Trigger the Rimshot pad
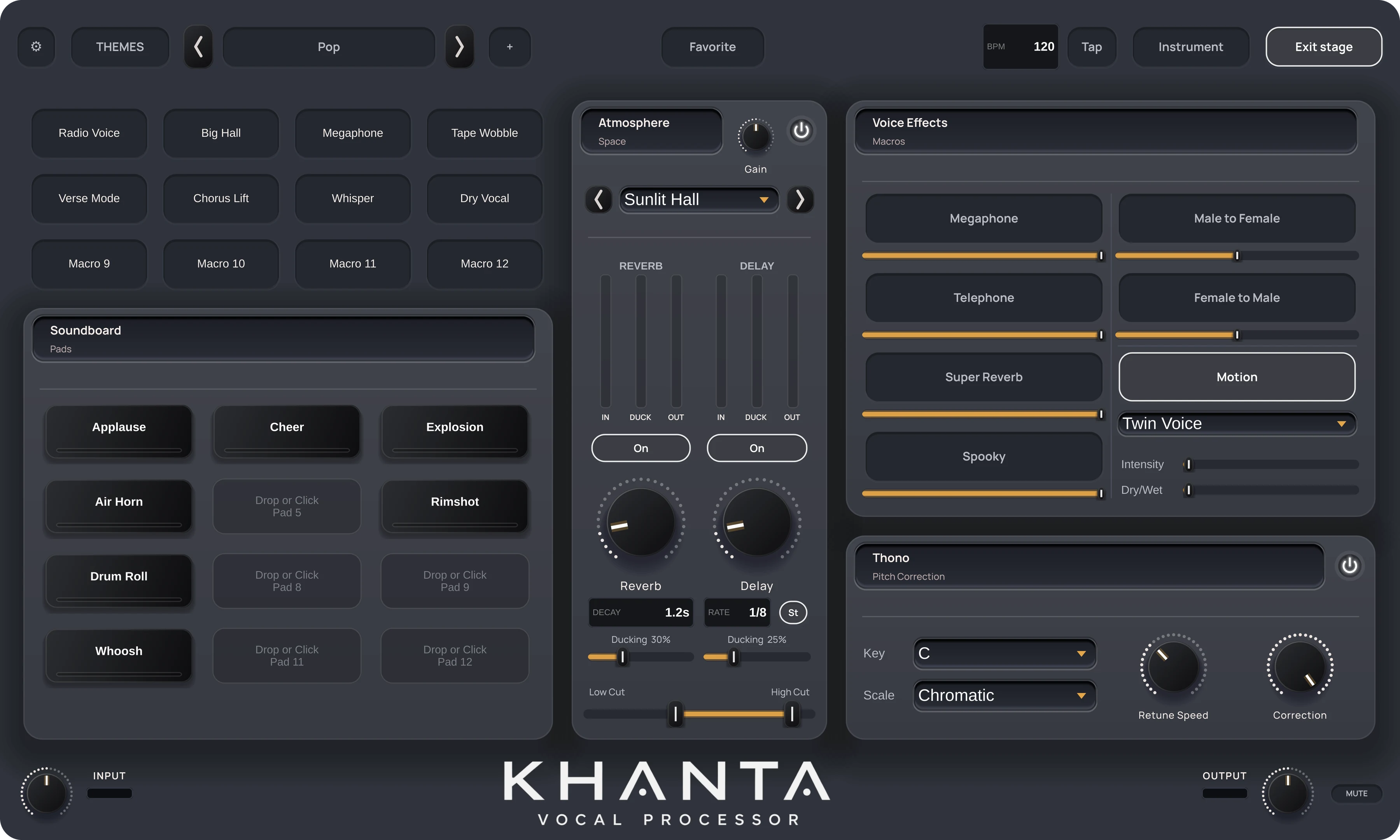Image resolution: width=1400 pixels, height=840 pixels. click(455, 506)
